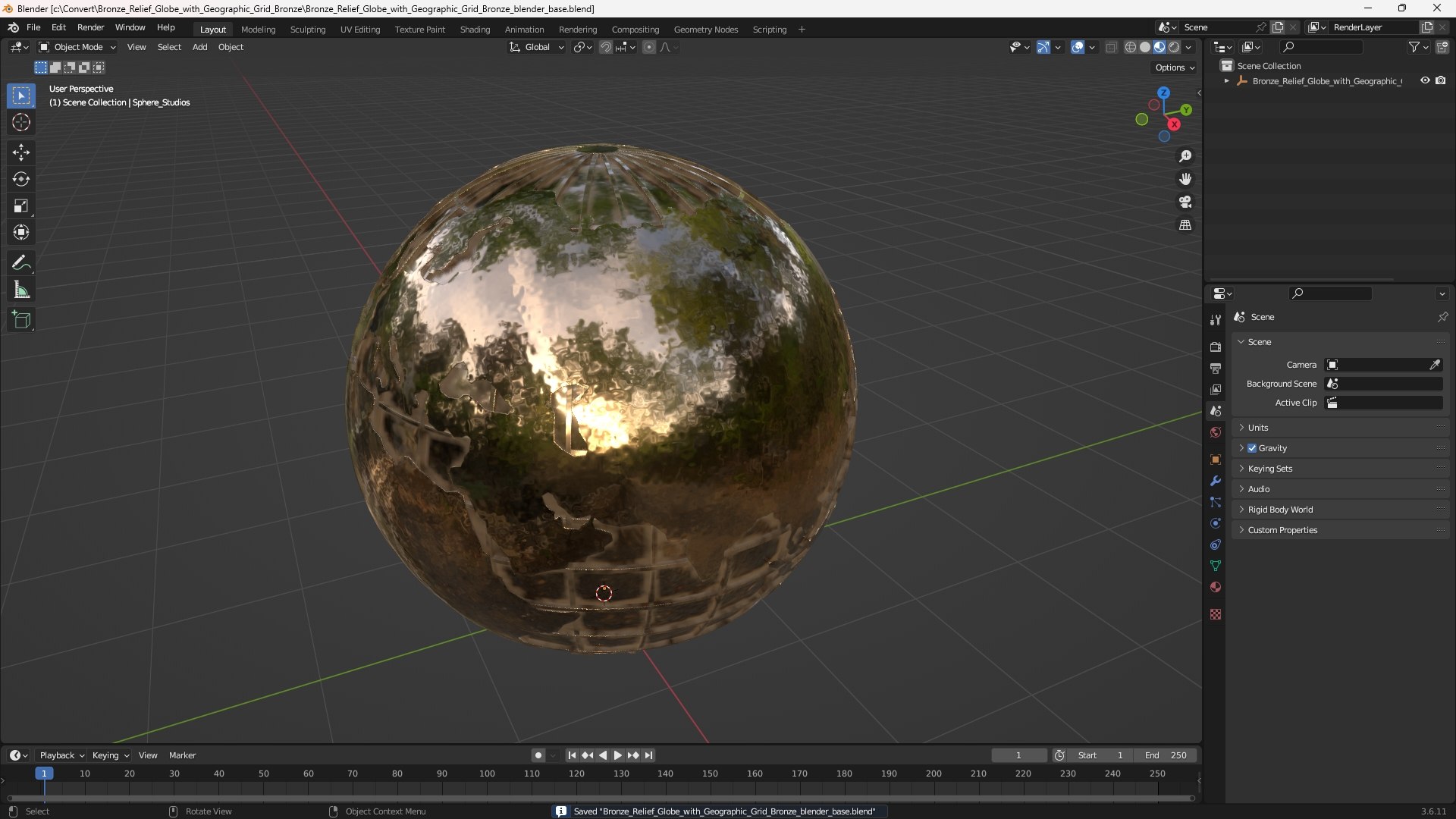The image size is (1456, 819).
Task: Open the outliner filter dropdown
Action: coord(1418,47)
